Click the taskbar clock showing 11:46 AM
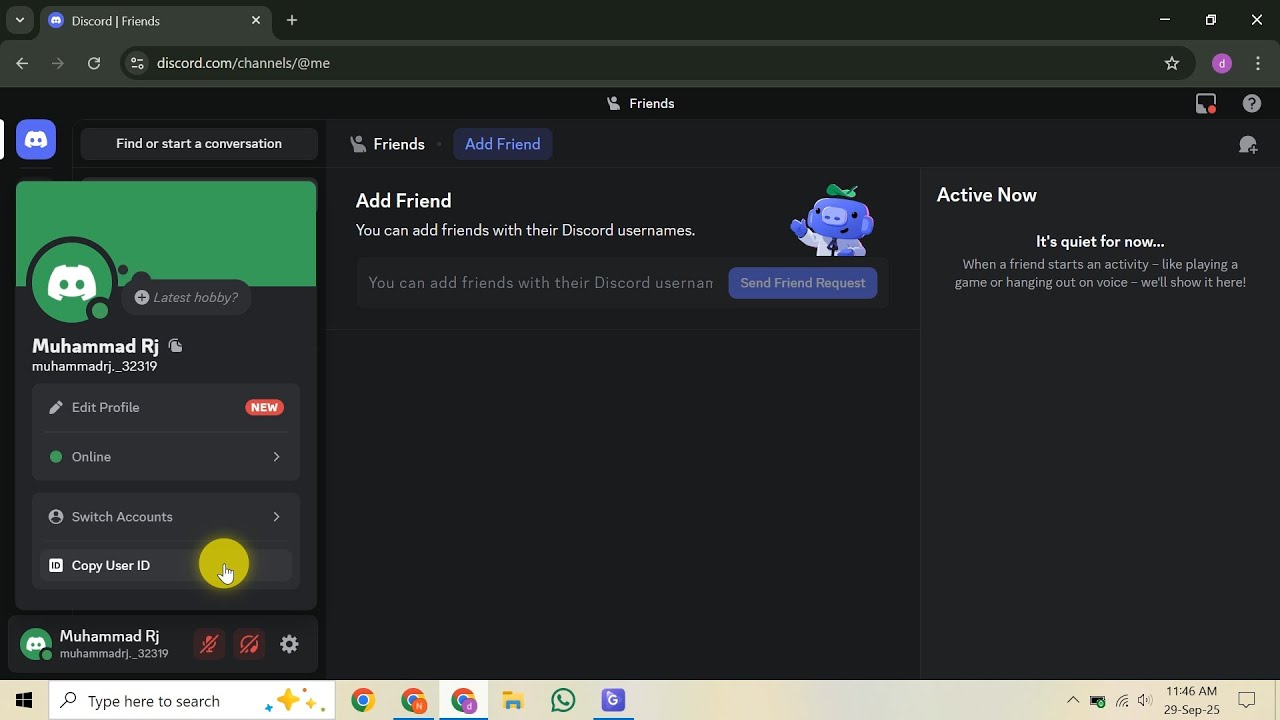1280x720 pixels. 1191,700
